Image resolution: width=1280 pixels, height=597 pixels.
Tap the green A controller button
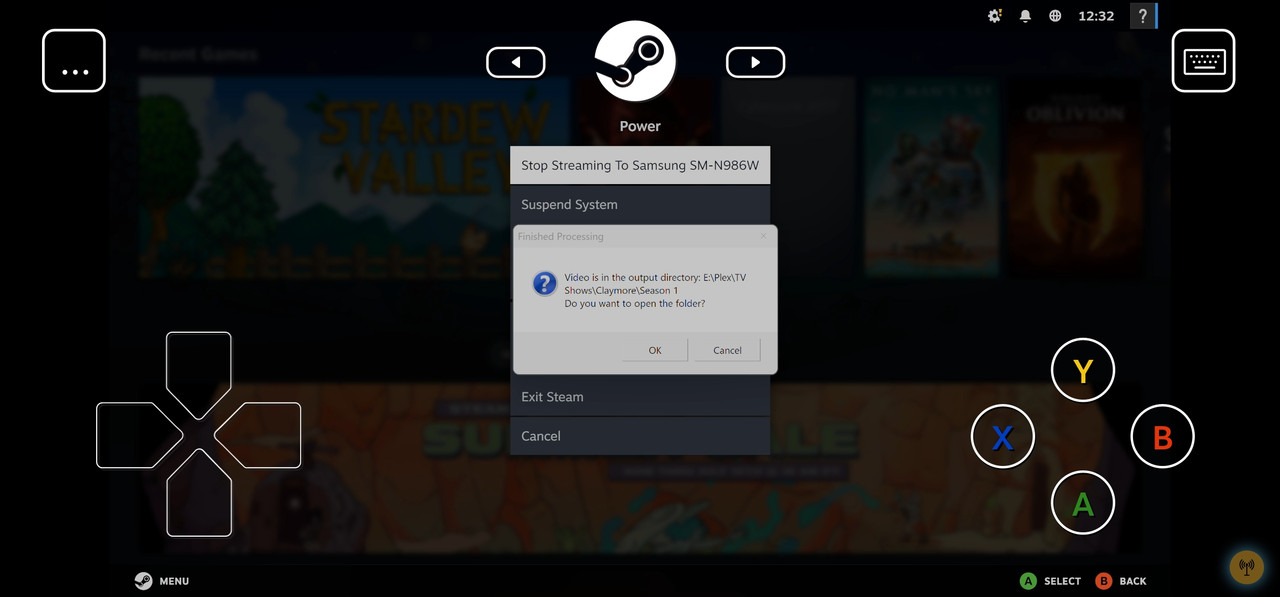pos(1083,503)
